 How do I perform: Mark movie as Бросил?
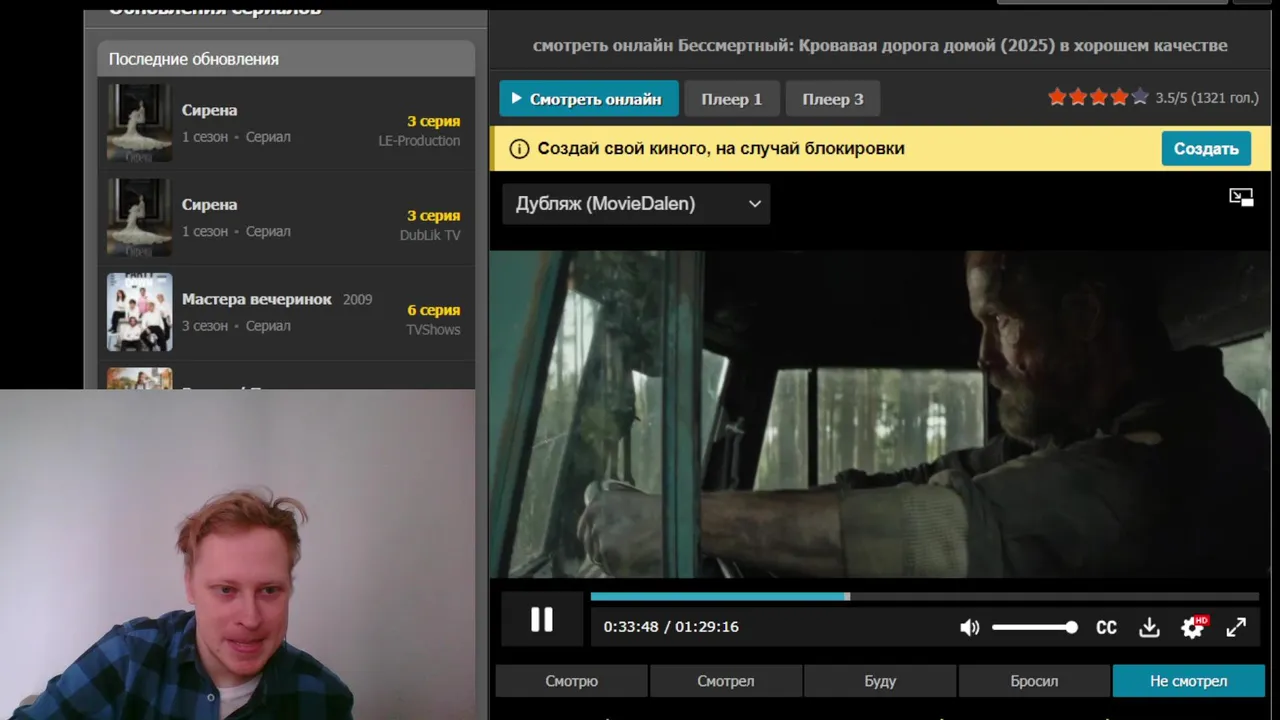(1034, 681)
